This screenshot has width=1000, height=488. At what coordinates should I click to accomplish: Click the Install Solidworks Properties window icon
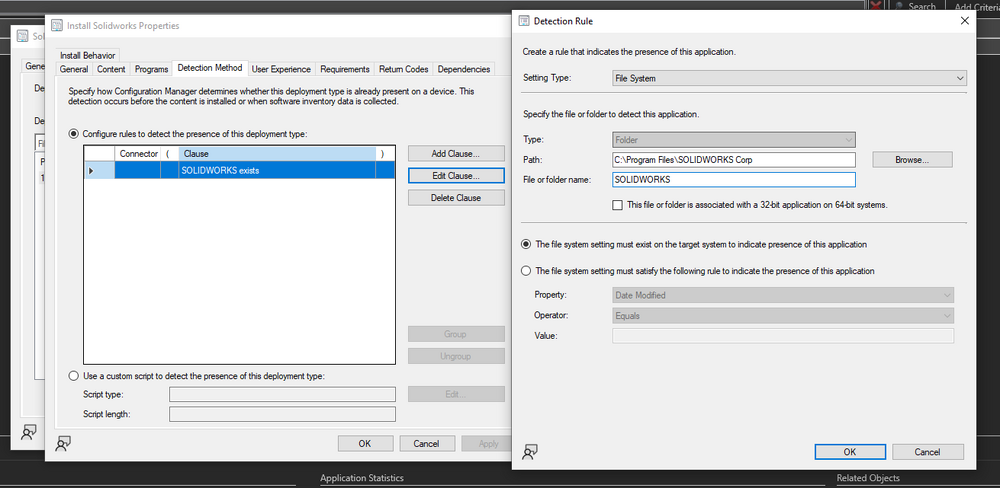coord(57,26)
